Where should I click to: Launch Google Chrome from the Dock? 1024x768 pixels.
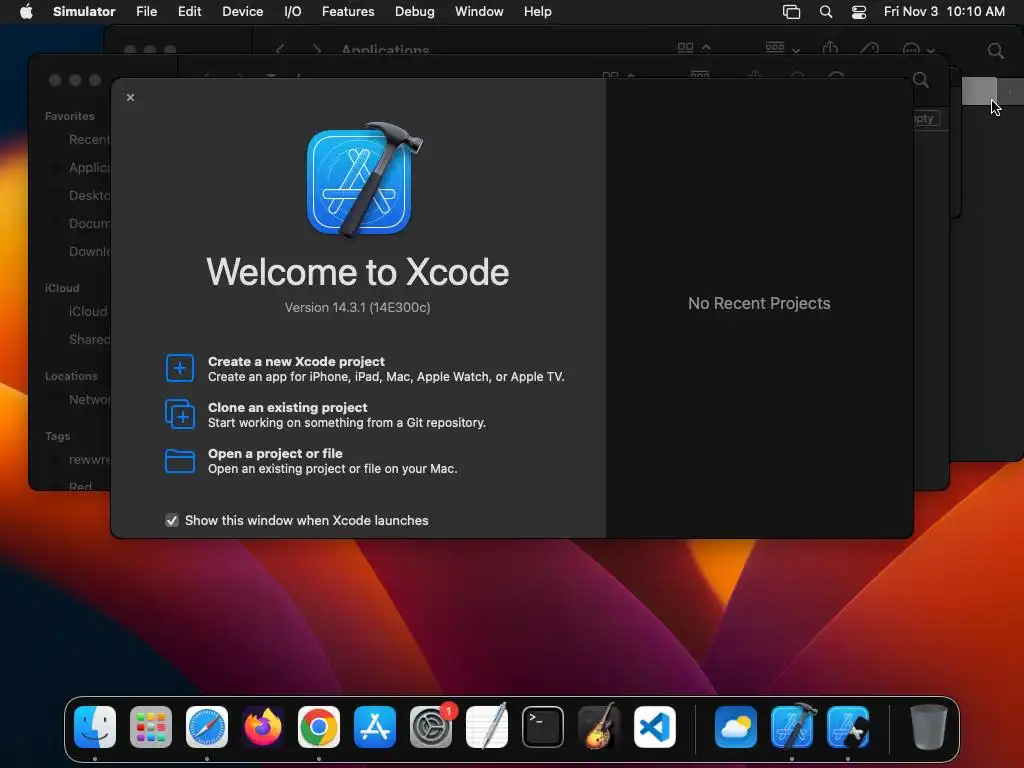(319, 727)
